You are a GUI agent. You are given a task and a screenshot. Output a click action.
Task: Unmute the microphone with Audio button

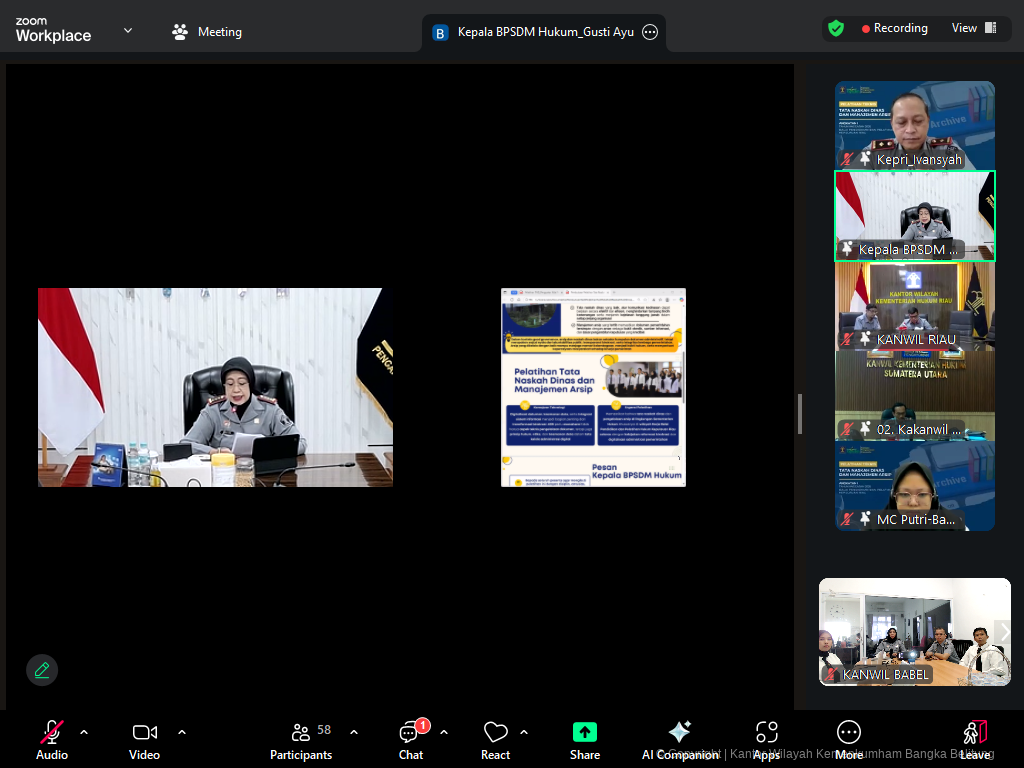tap(52, 740)
